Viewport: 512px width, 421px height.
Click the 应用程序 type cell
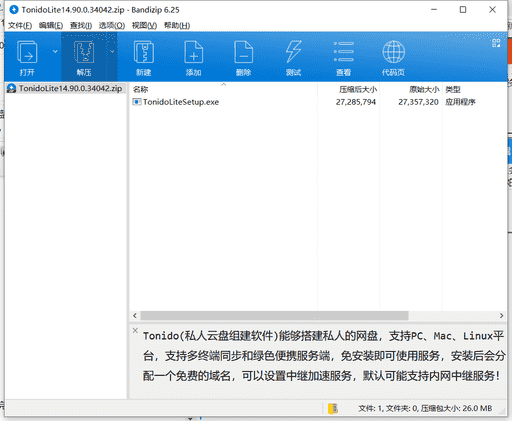tap(460, 102)
